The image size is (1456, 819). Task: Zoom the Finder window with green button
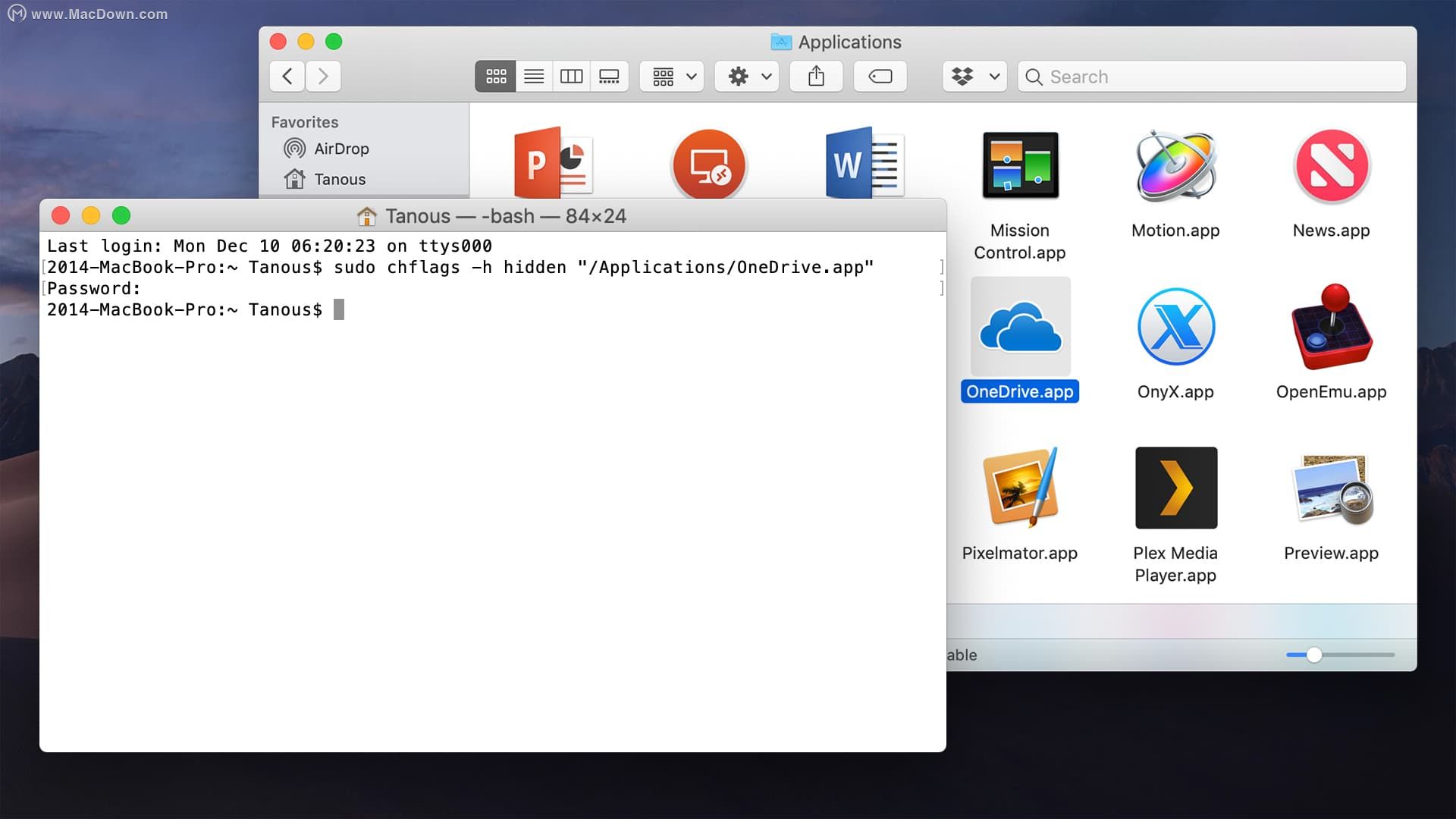click(x=334, y=42)
